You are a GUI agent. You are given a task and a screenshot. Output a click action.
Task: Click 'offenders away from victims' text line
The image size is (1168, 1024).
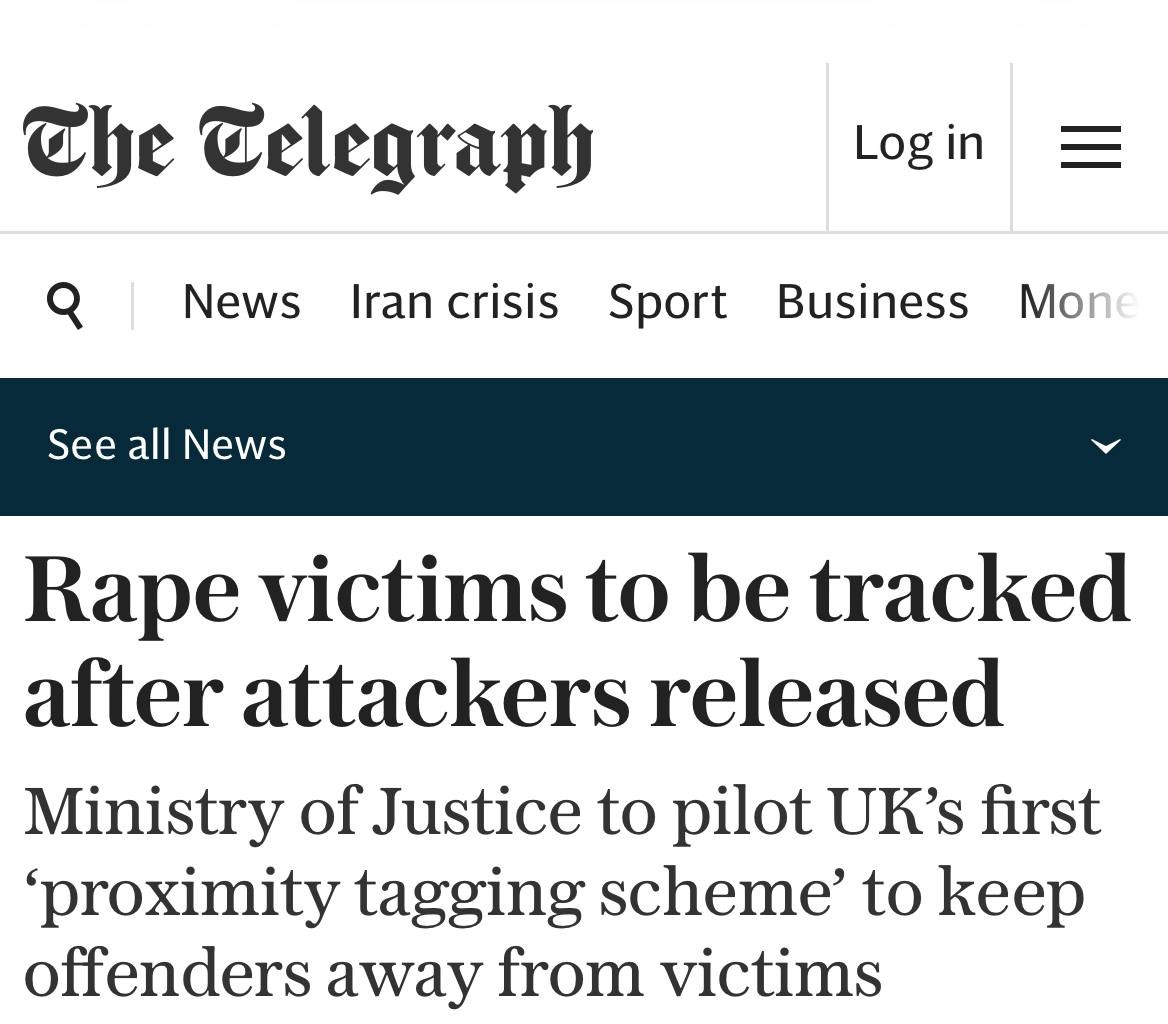pos(452,972)
